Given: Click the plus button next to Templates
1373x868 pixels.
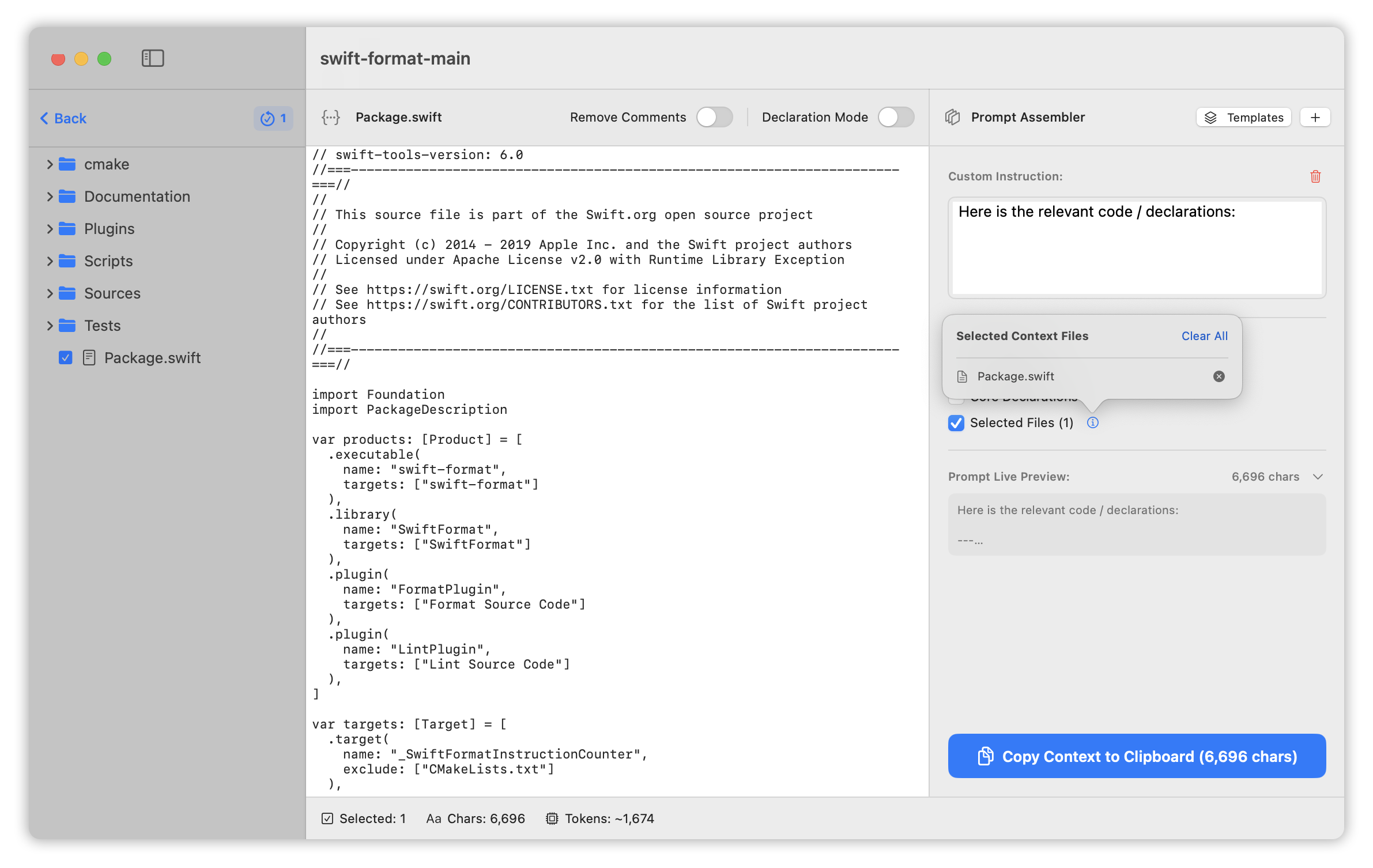Looking at the screenshot, I should click(x=1315, y=118).
